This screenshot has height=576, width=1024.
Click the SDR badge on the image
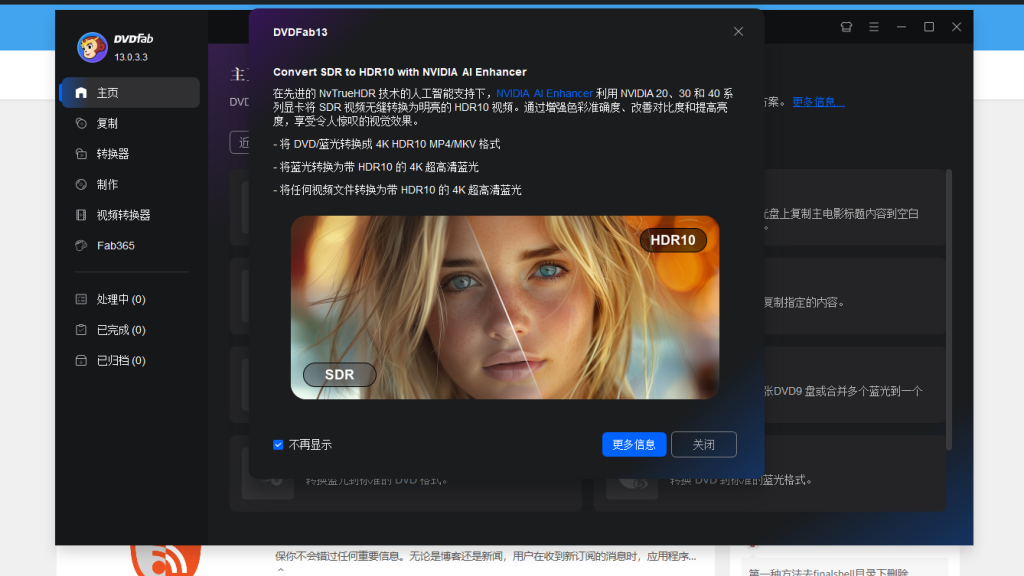pos(340,375)
